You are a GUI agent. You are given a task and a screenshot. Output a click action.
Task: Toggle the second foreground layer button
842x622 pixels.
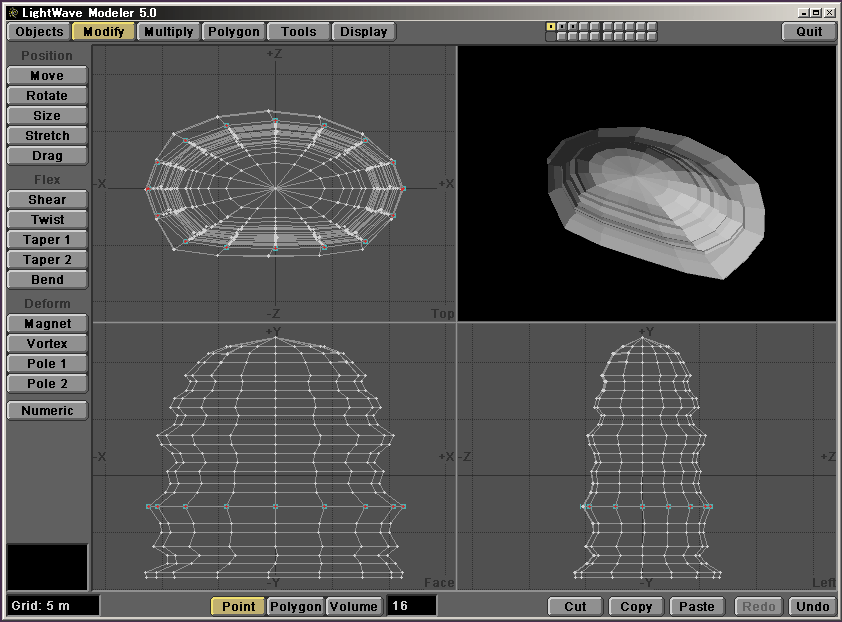562,27
